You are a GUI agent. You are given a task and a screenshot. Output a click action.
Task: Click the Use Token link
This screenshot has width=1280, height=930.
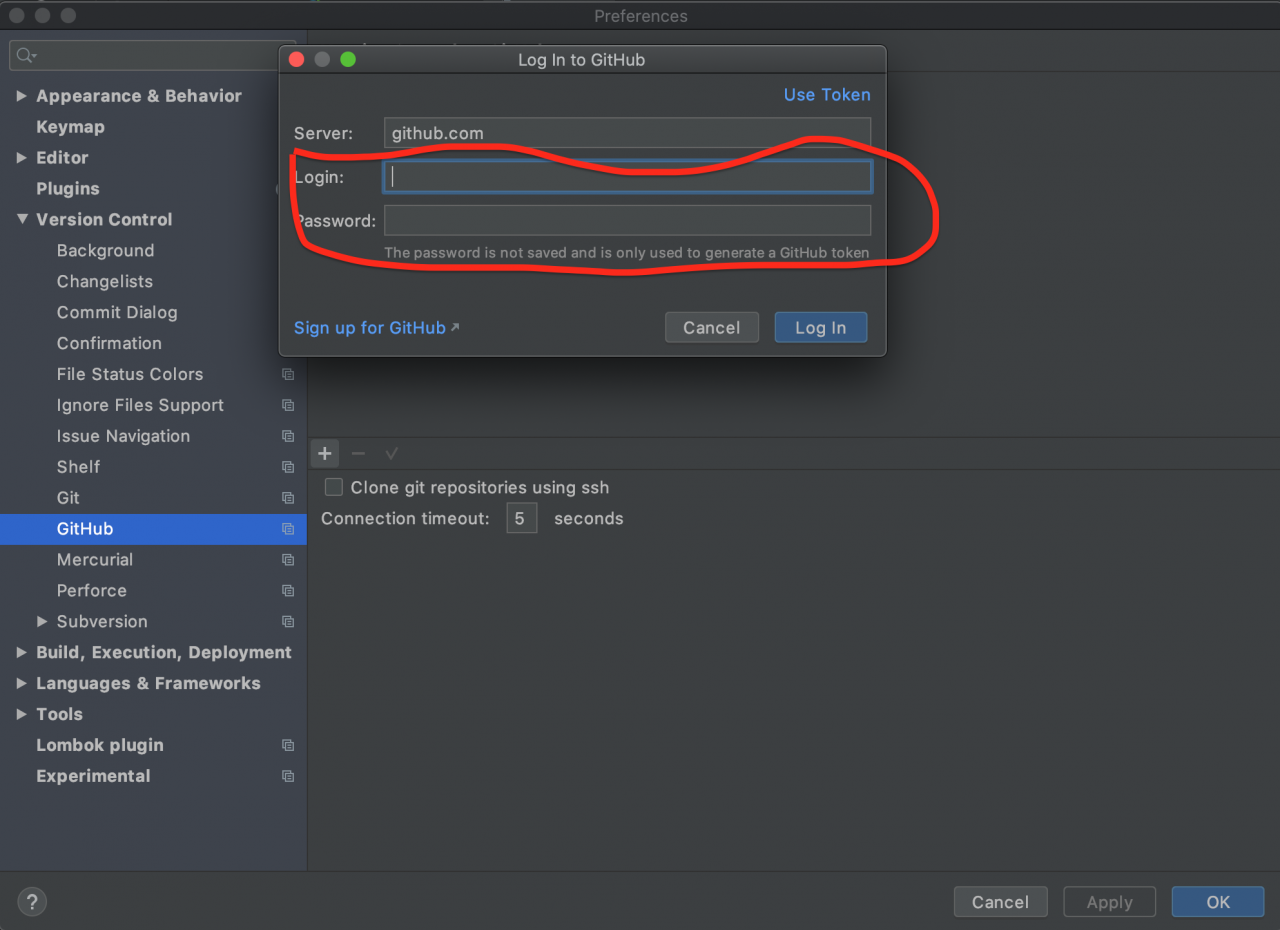click(x=827, y=95)
